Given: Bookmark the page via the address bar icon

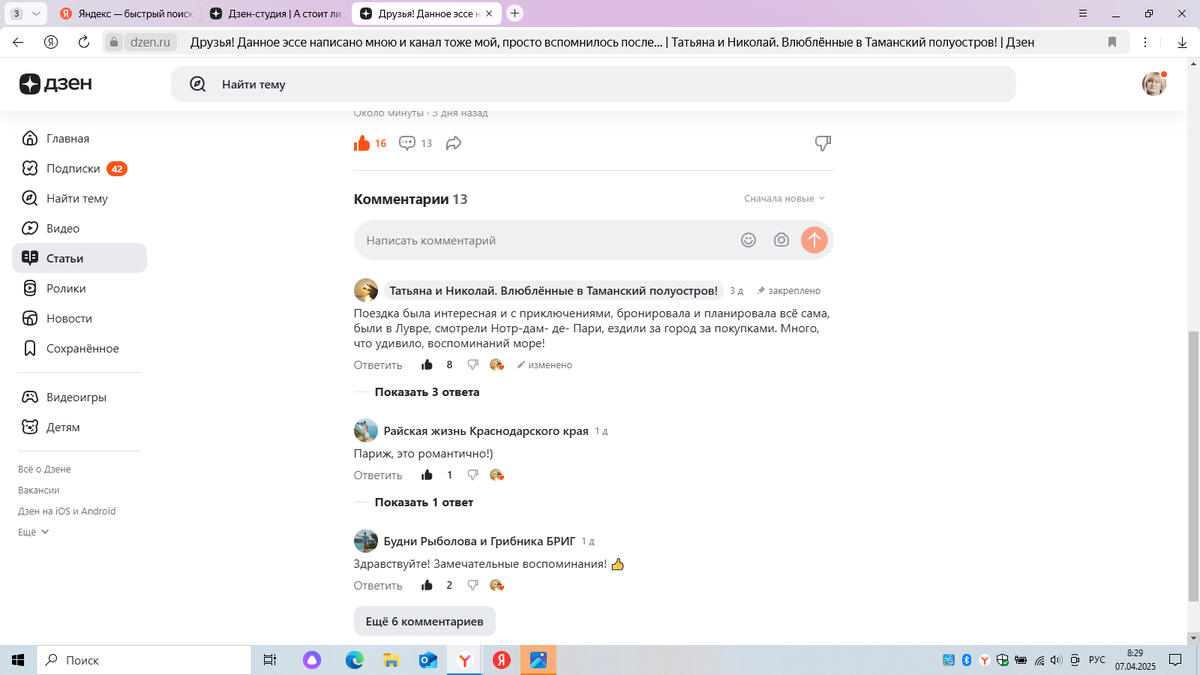Looking at the screenshot, I should 1112,42.
